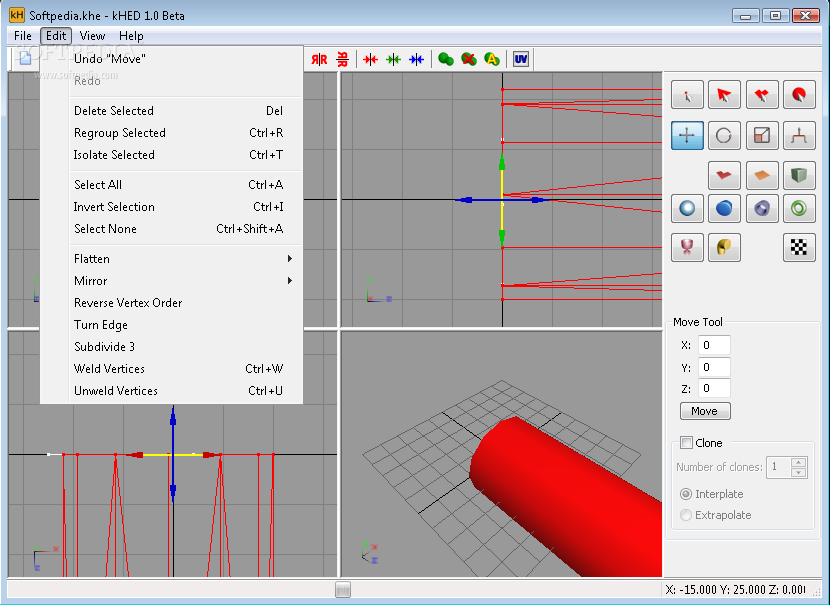The width and height of the screenshot is (830, 605).
Task: Open the UV editor toolbar icon
Action: point(521,59)
